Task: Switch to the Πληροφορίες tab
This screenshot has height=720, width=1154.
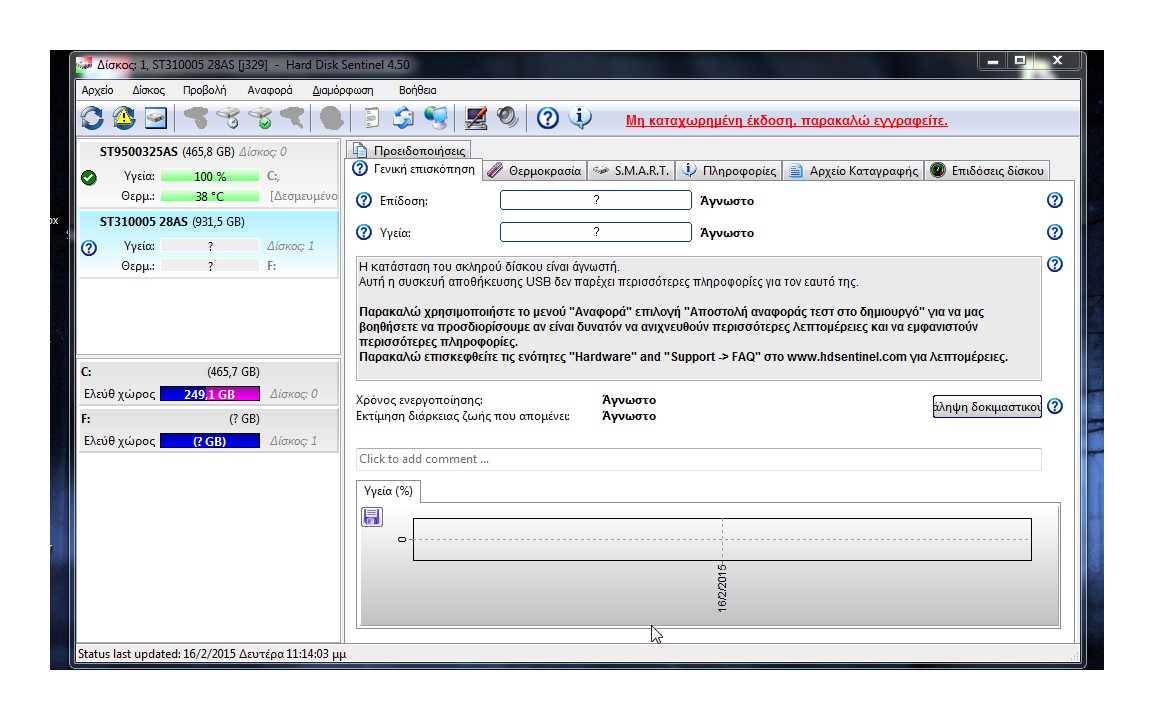Action: pyautogui.click(x=729, y=171)
